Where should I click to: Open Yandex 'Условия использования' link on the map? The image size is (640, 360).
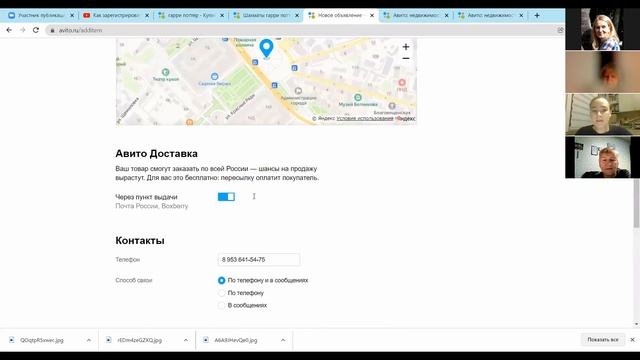pos(365,118)
